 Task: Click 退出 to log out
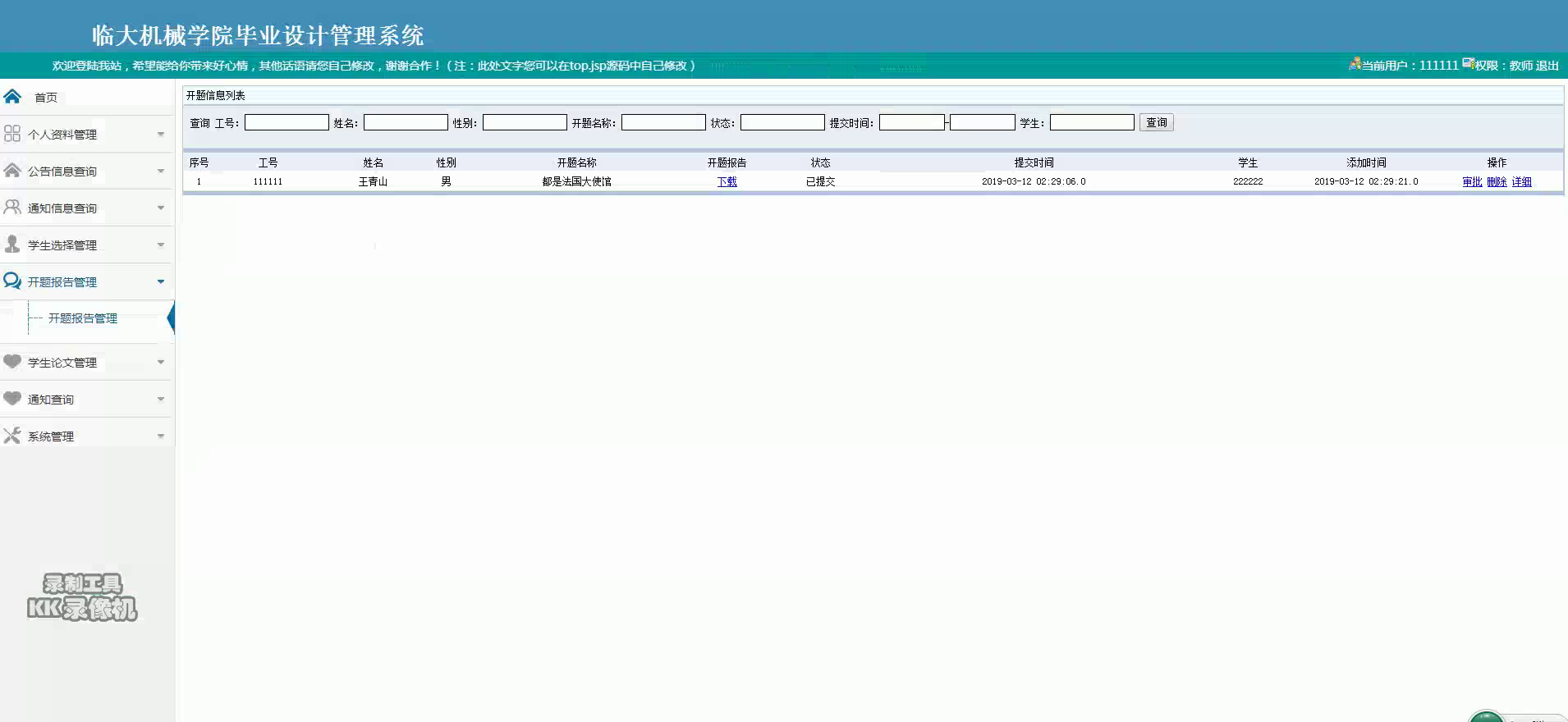(x=1547, y=65)
